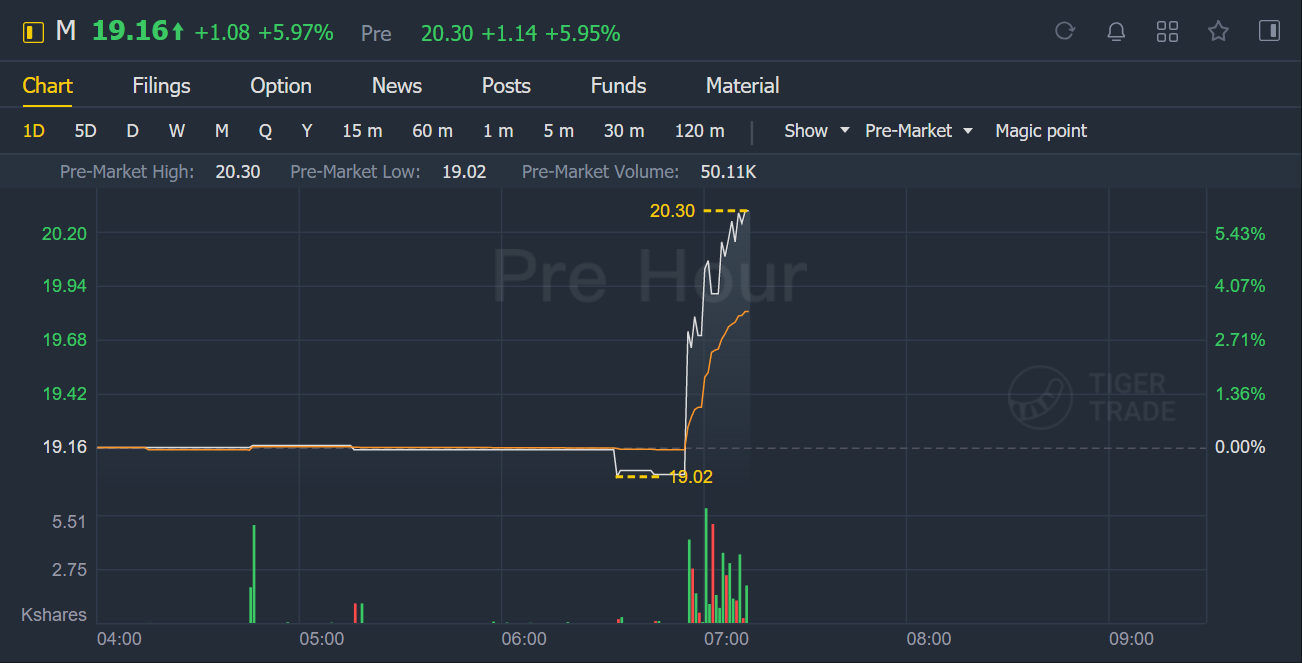
Task: Click the Tiger Trade logo watermark
Action: click(1091, 396)
